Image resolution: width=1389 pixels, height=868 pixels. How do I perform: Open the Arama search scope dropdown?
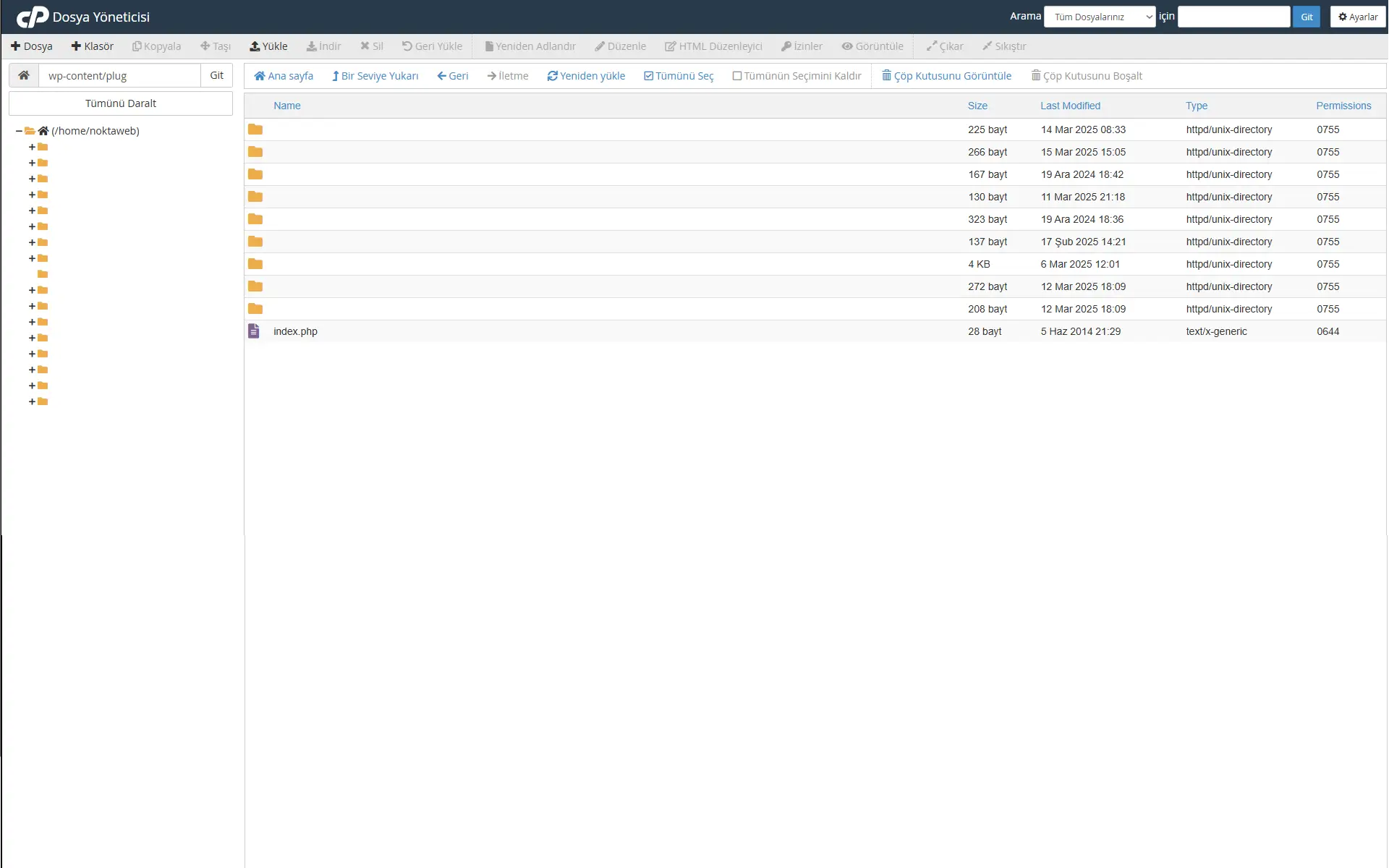[x=1099, y=17]
